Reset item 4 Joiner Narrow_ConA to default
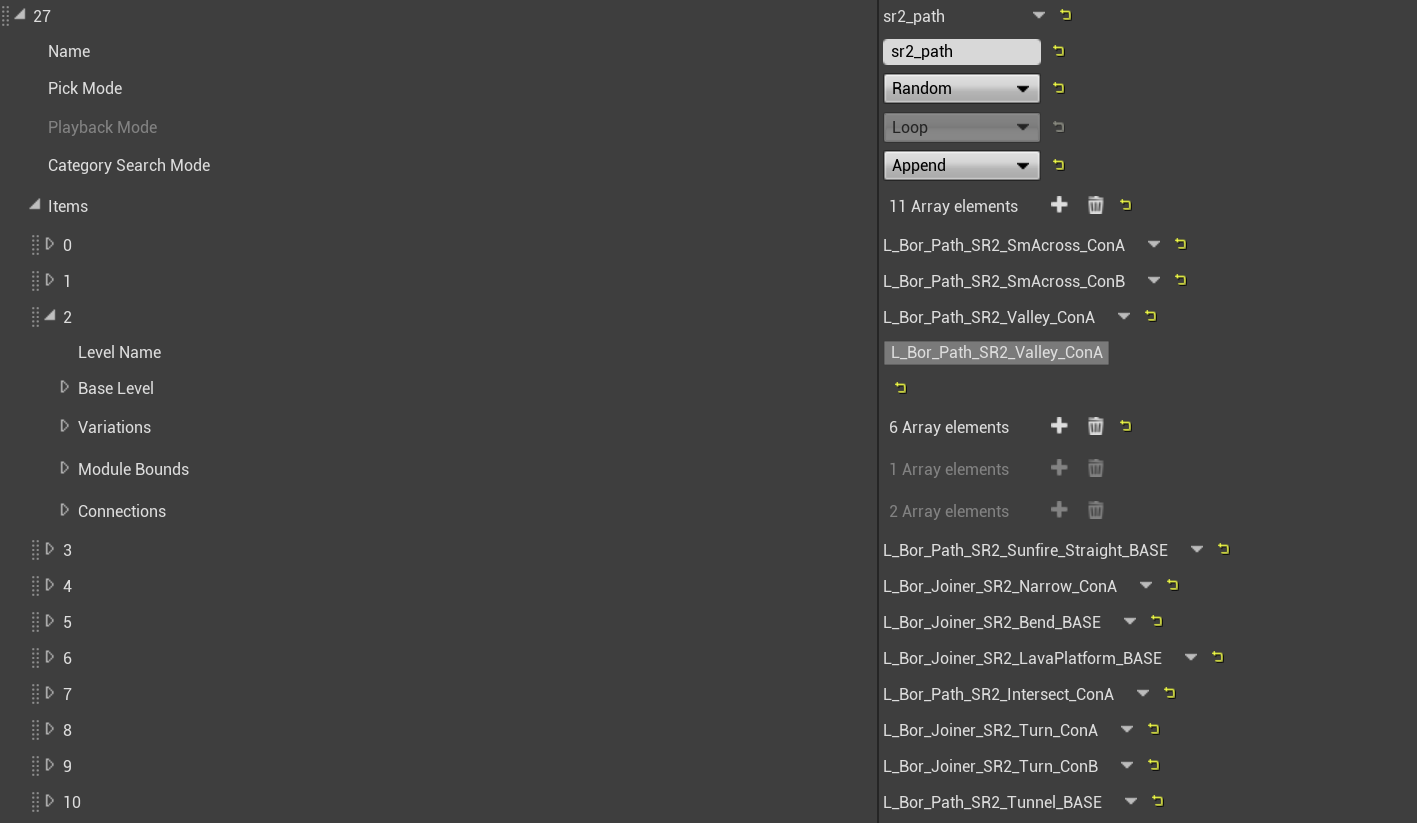 tap(1173, 585)
